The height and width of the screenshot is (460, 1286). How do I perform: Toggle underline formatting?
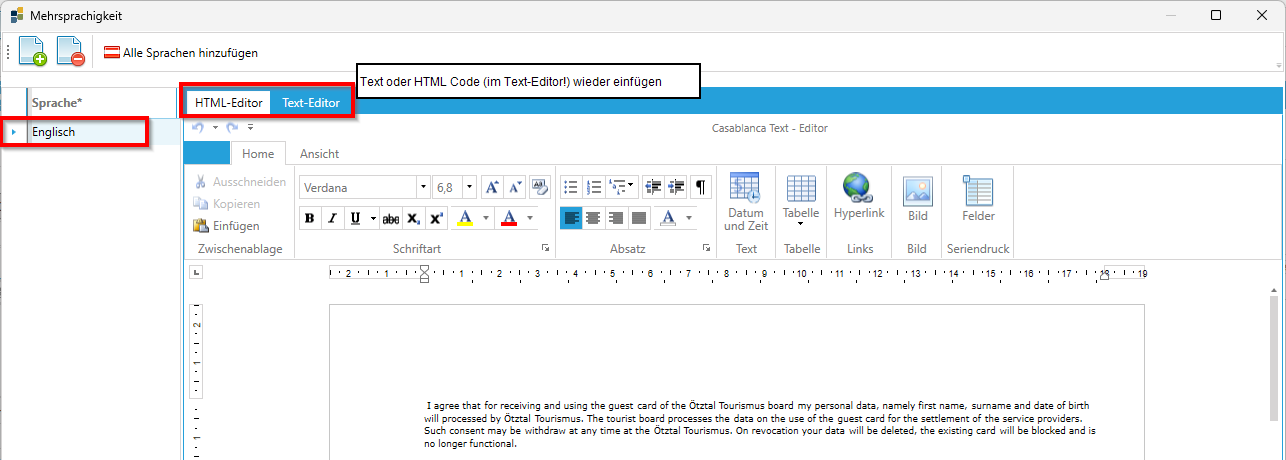pos(355,218)
